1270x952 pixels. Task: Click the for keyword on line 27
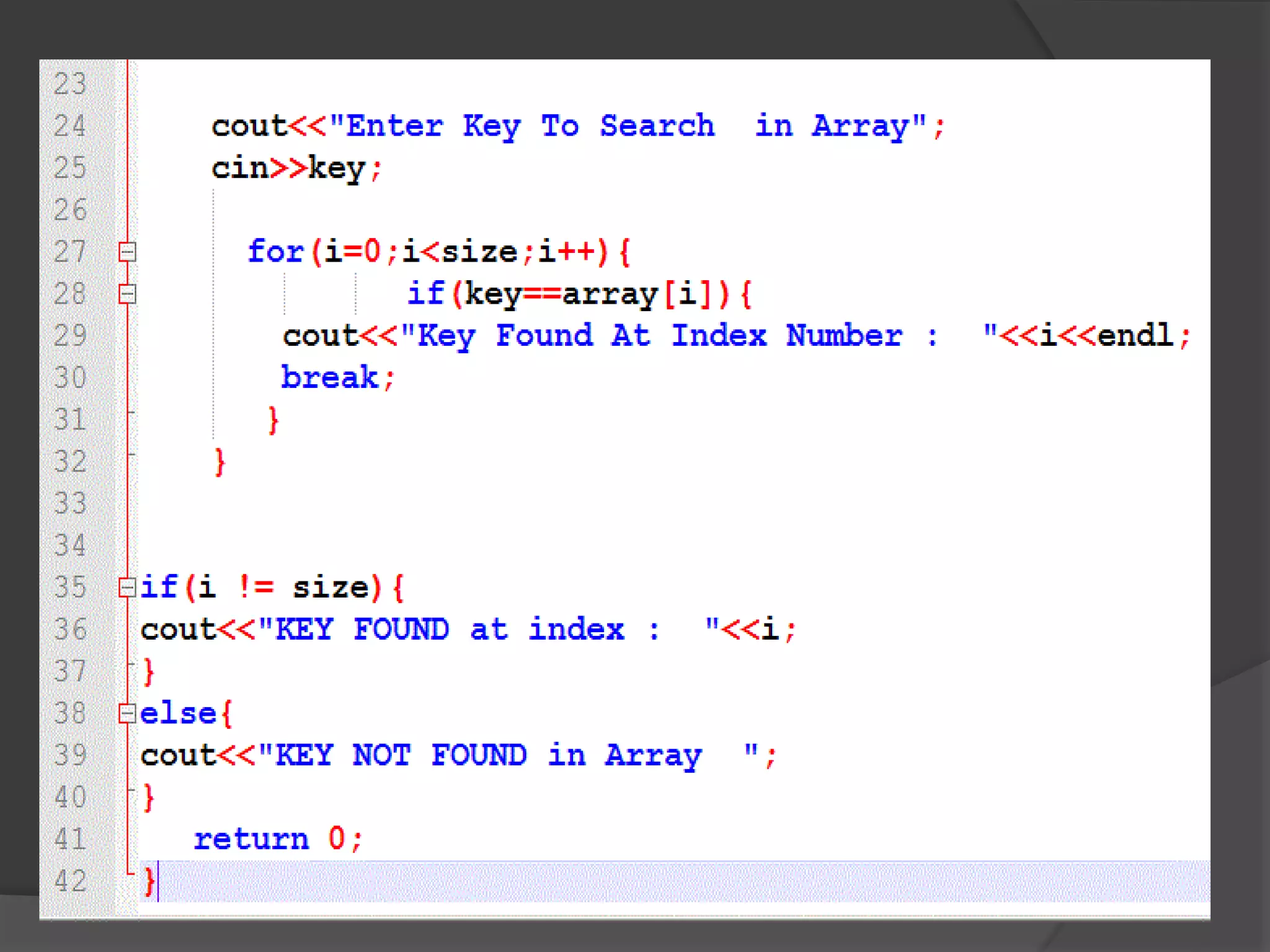pyautogui.click(x=275, y=252)
